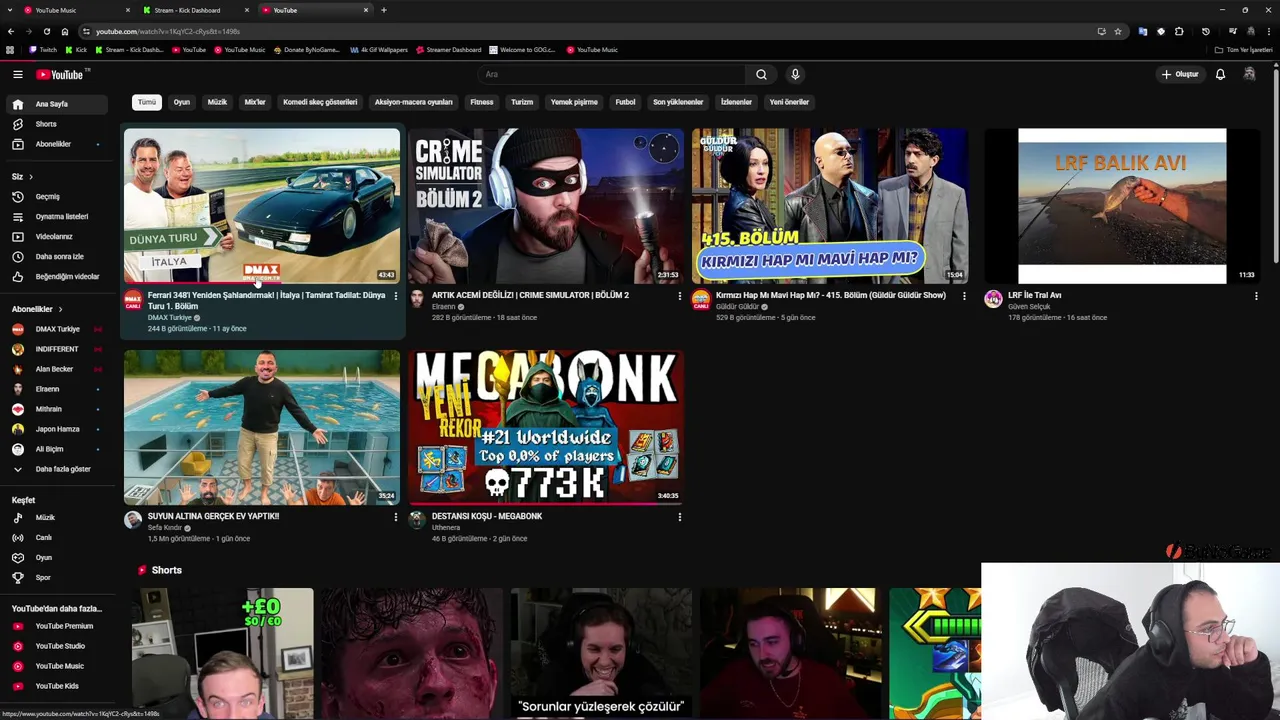
Task: Open the 4k Gif Wallpapers bookmark
Action: pyautogui.click(x=379, y=49)
